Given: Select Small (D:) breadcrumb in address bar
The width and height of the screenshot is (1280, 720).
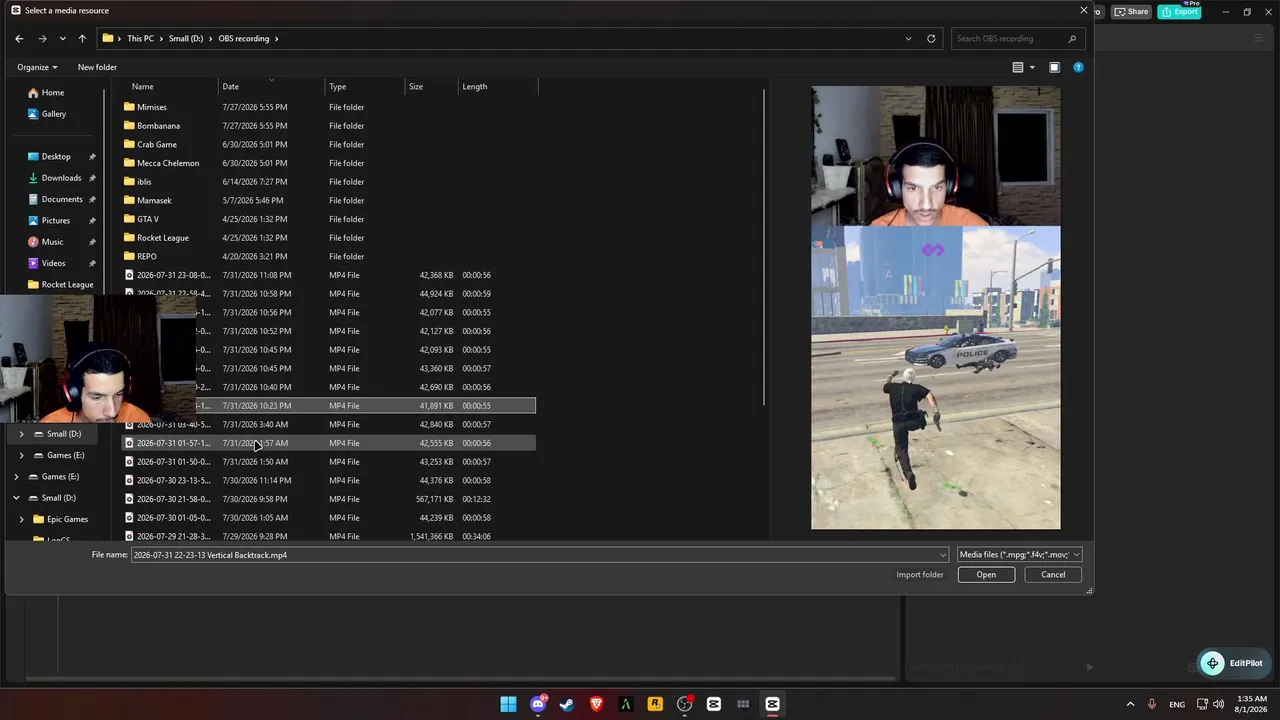Looking at the screenshot, I should [186, 39].
